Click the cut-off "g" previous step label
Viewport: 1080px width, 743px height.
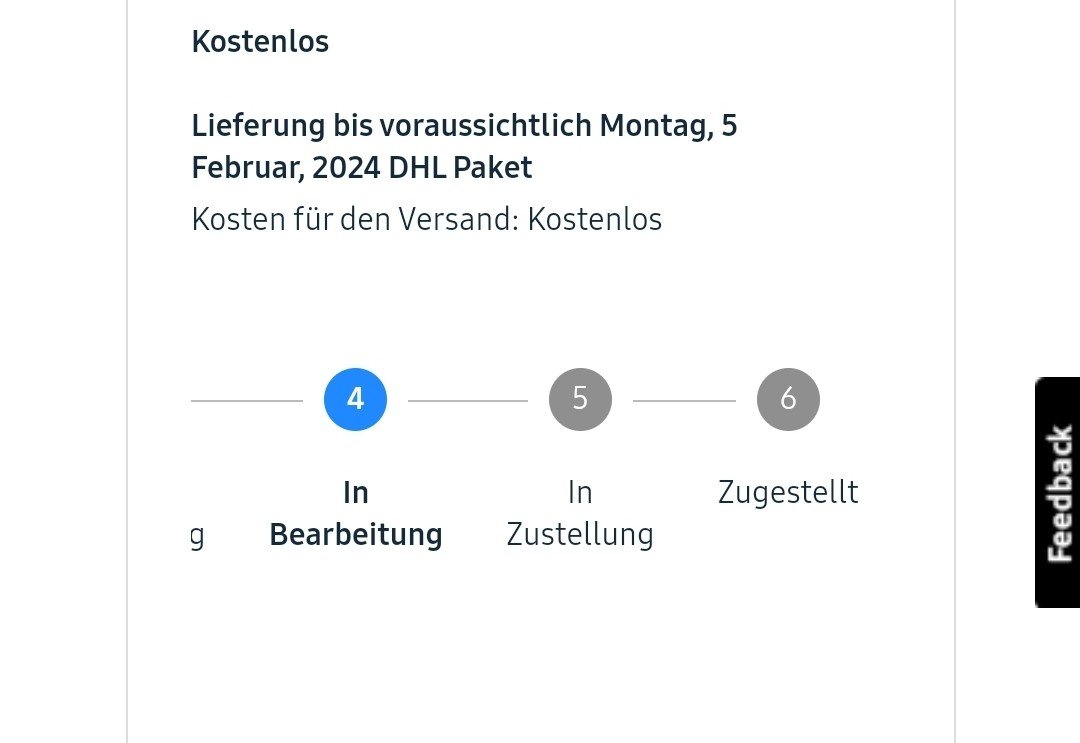[197, 536]
